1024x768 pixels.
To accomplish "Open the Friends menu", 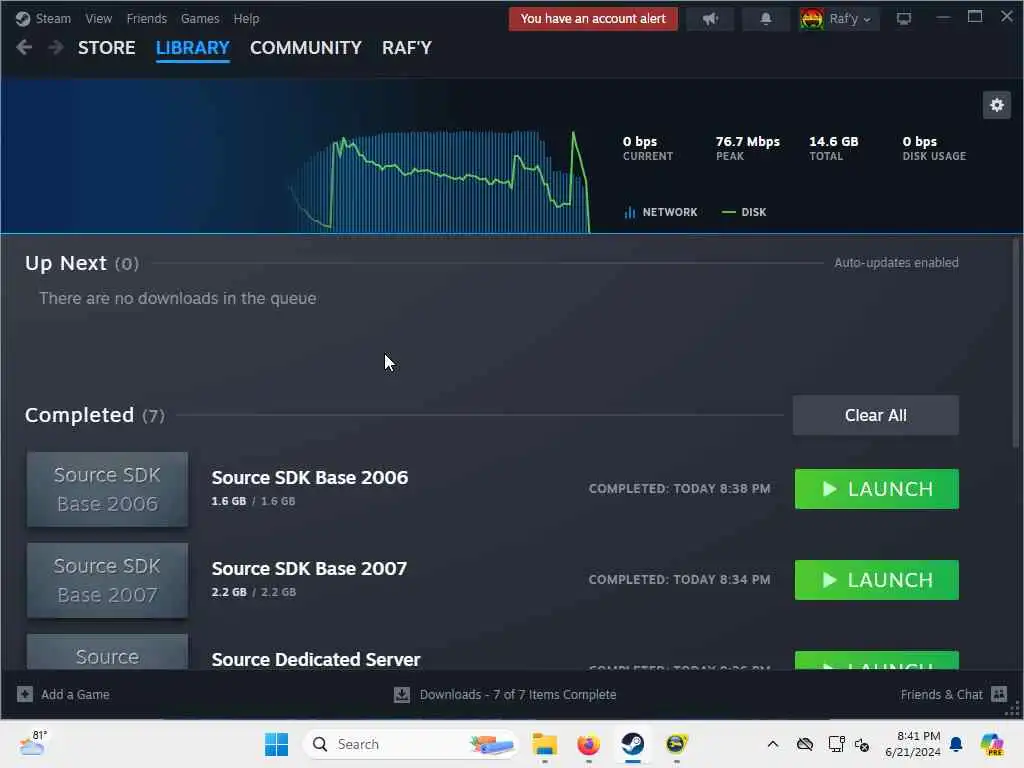I will coord(146,18).
